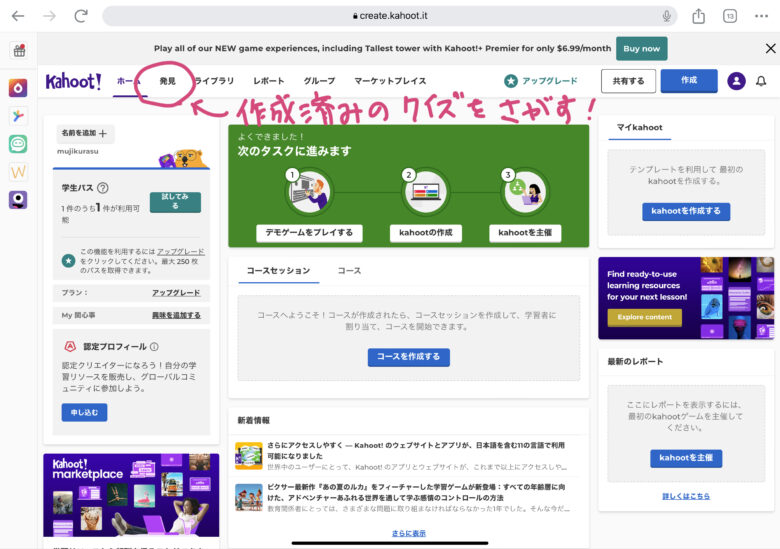Go back with the browser back arrow
The width and height of the screenshot is (780, 549).
18,16
